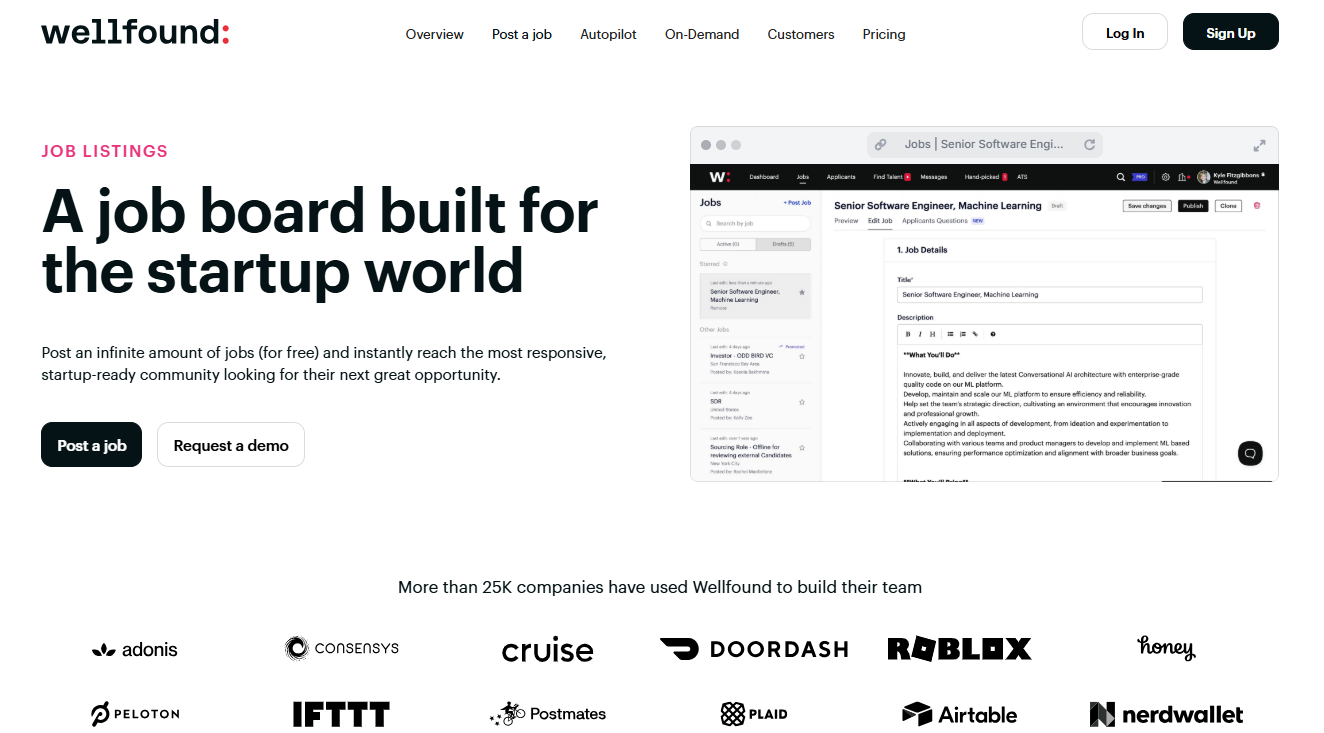Star the Investor - ODD BIRD VC job
Screen dimensions: 1324x733
tap(801, 356)
